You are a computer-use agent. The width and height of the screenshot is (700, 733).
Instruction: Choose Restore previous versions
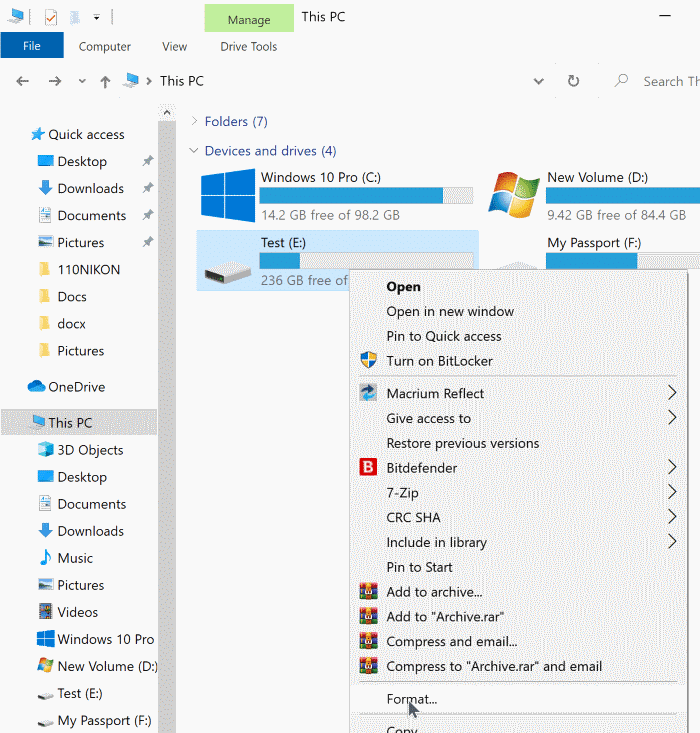click(462, 443)
